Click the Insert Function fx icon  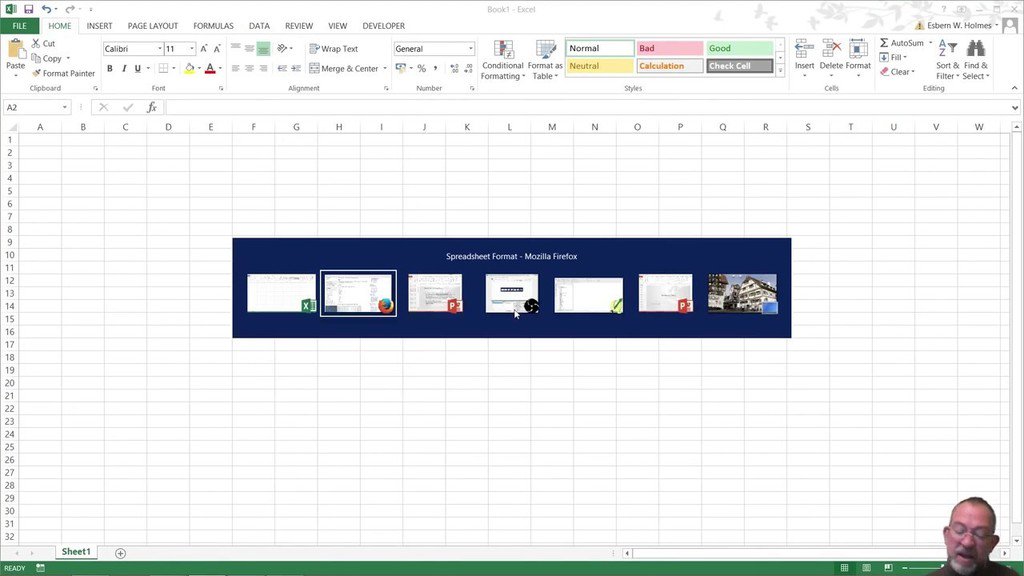click(152, 107)
